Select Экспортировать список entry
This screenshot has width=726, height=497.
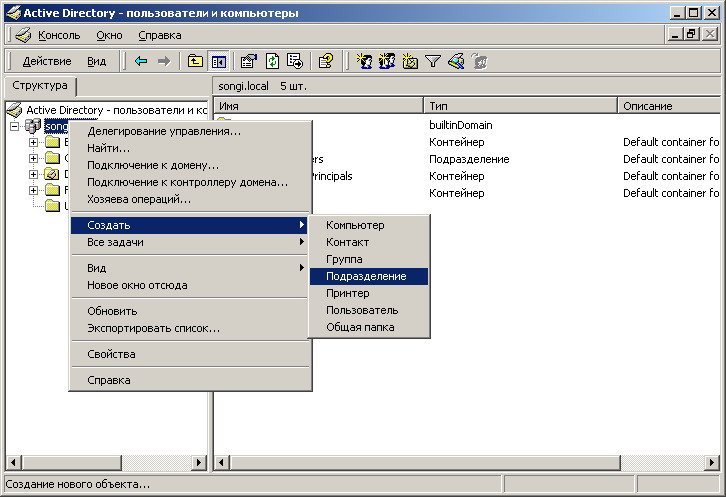(189, 328)
